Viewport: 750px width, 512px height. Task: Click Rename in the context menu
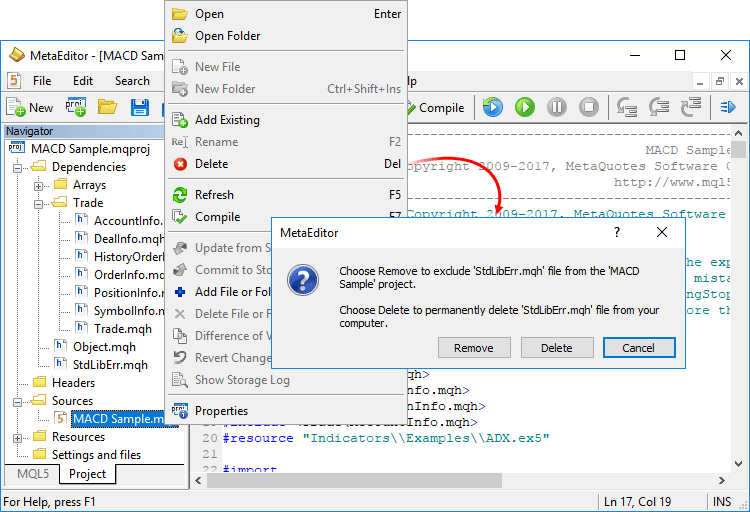point(286,142)
